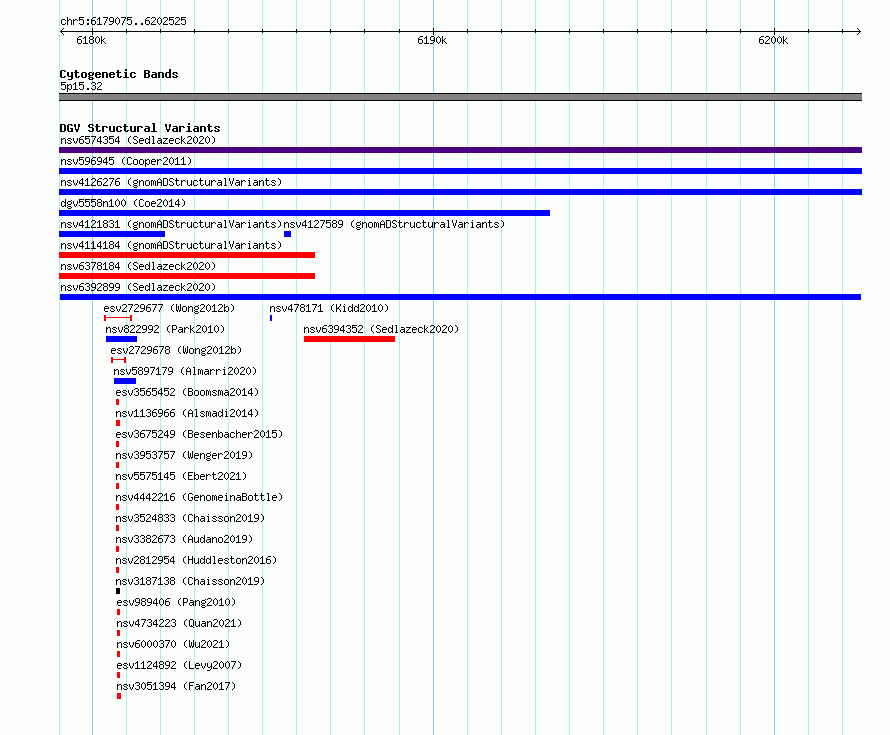890x735 pixels.
Task: Click the chr5:6179075..6202525 coordinates label
Action: tap(123, 21)
